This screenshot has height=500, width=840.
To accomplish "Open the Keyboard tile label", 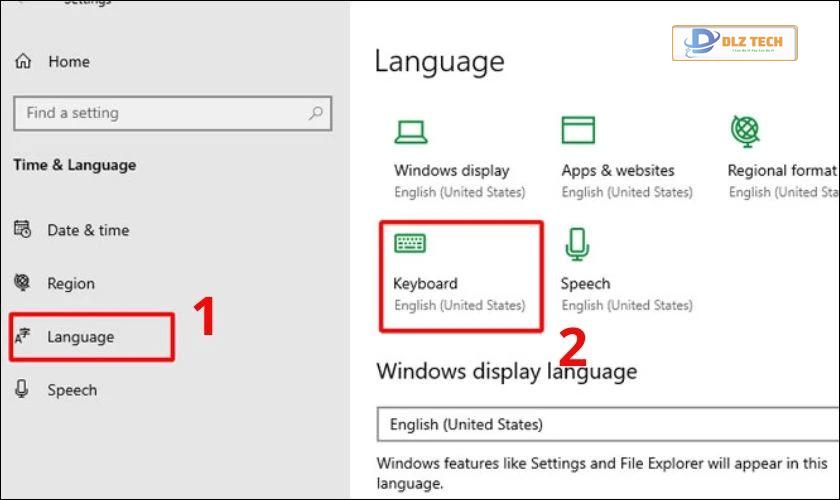I will pos(425,283).
